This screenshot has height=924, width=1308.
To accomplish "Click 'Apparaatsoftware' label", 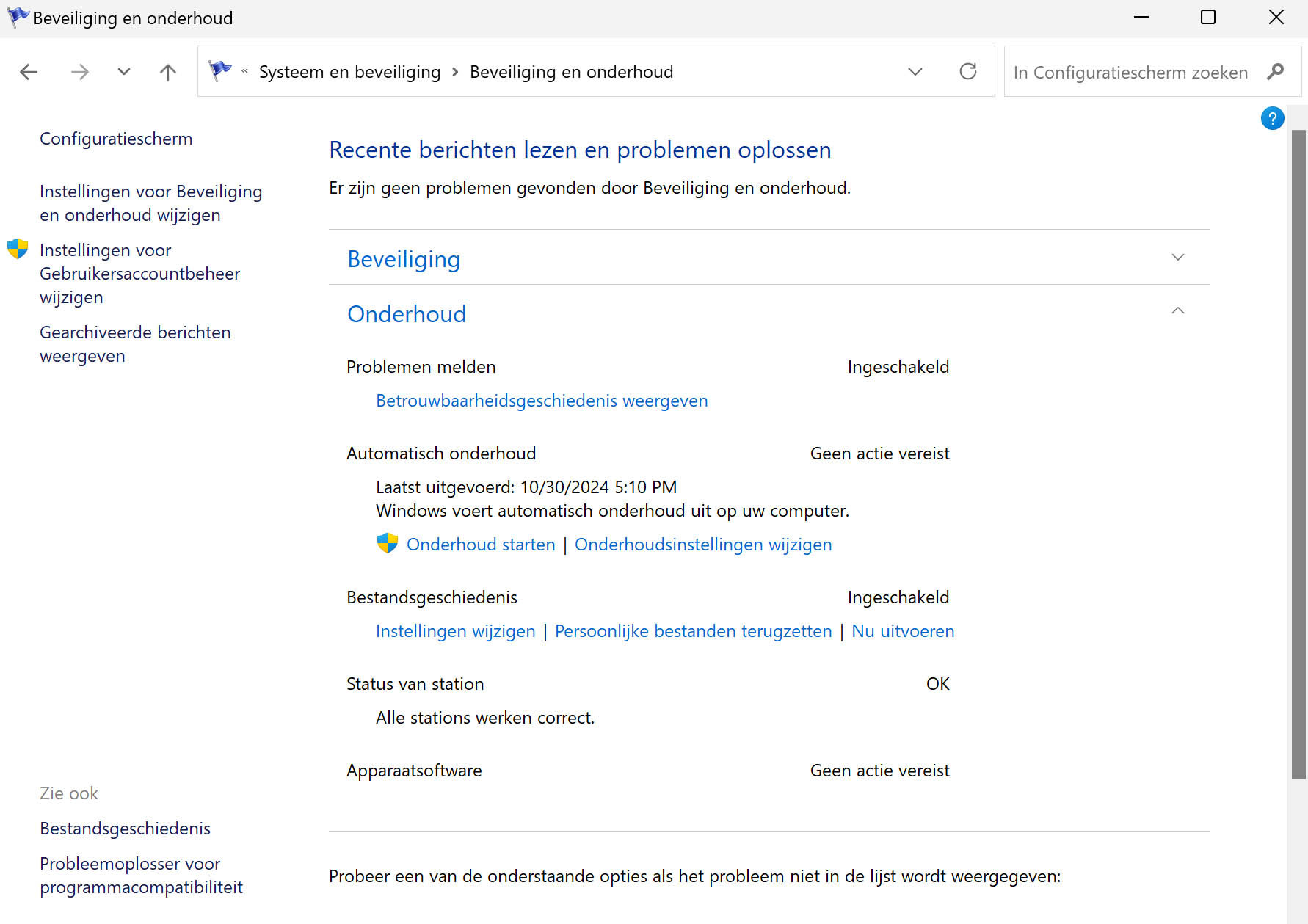I will coord(414,771).
